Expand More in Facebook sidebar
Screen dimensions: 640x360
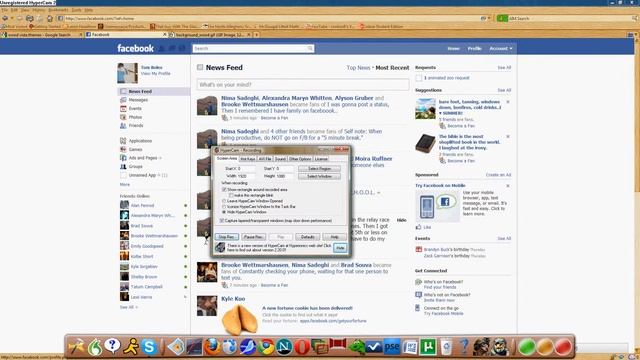pyautogui.click(x=124, y=185)
